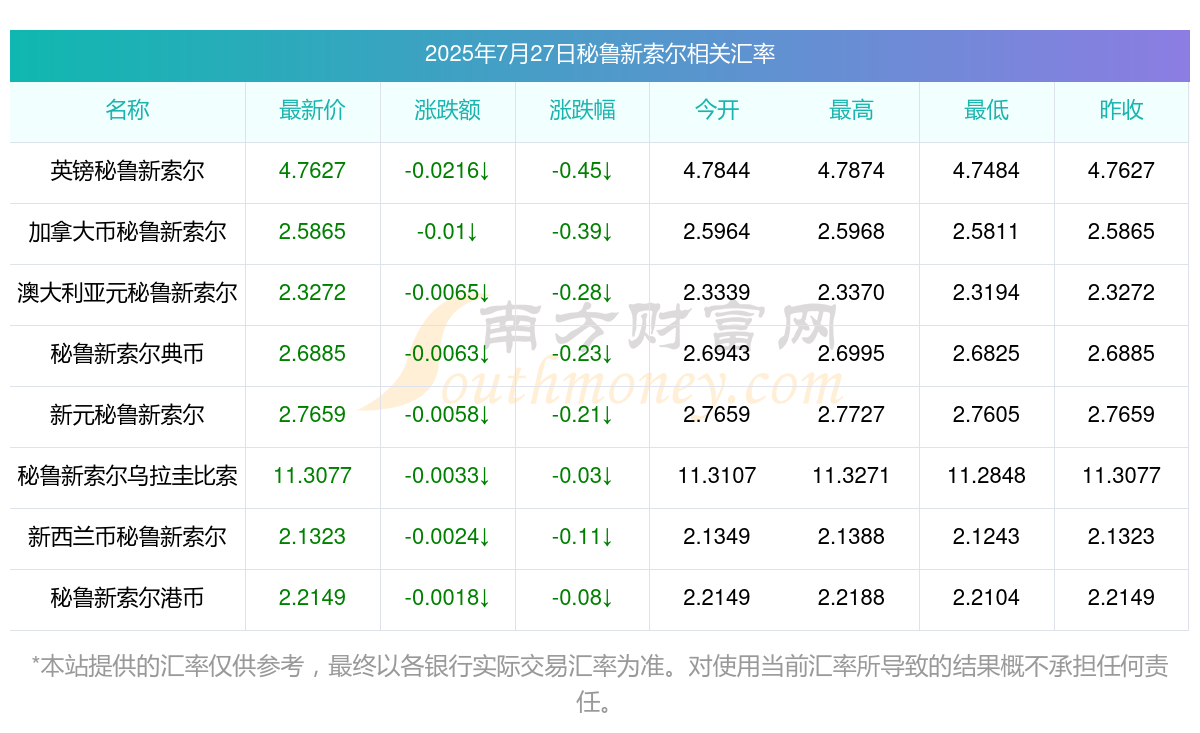Viewport: 1200px width, 733px height.
Task: Click latest price 4.7627 in green
Action: click(312, 171)
